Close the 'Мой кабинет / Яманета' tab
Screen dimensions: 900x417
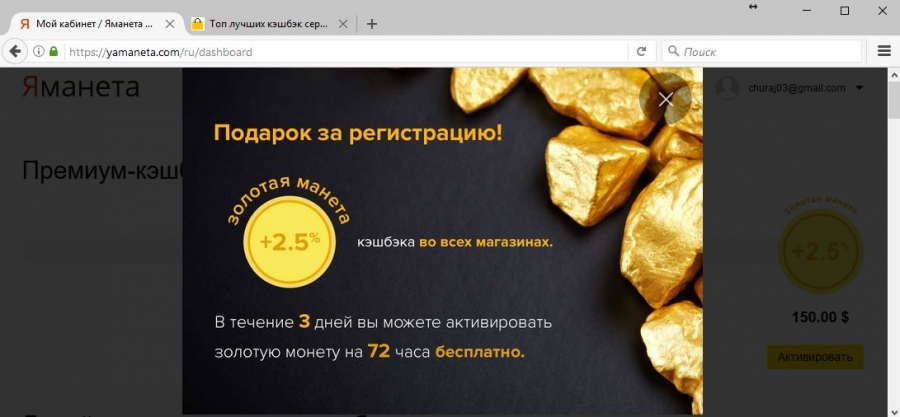click(x=170, y=24)
